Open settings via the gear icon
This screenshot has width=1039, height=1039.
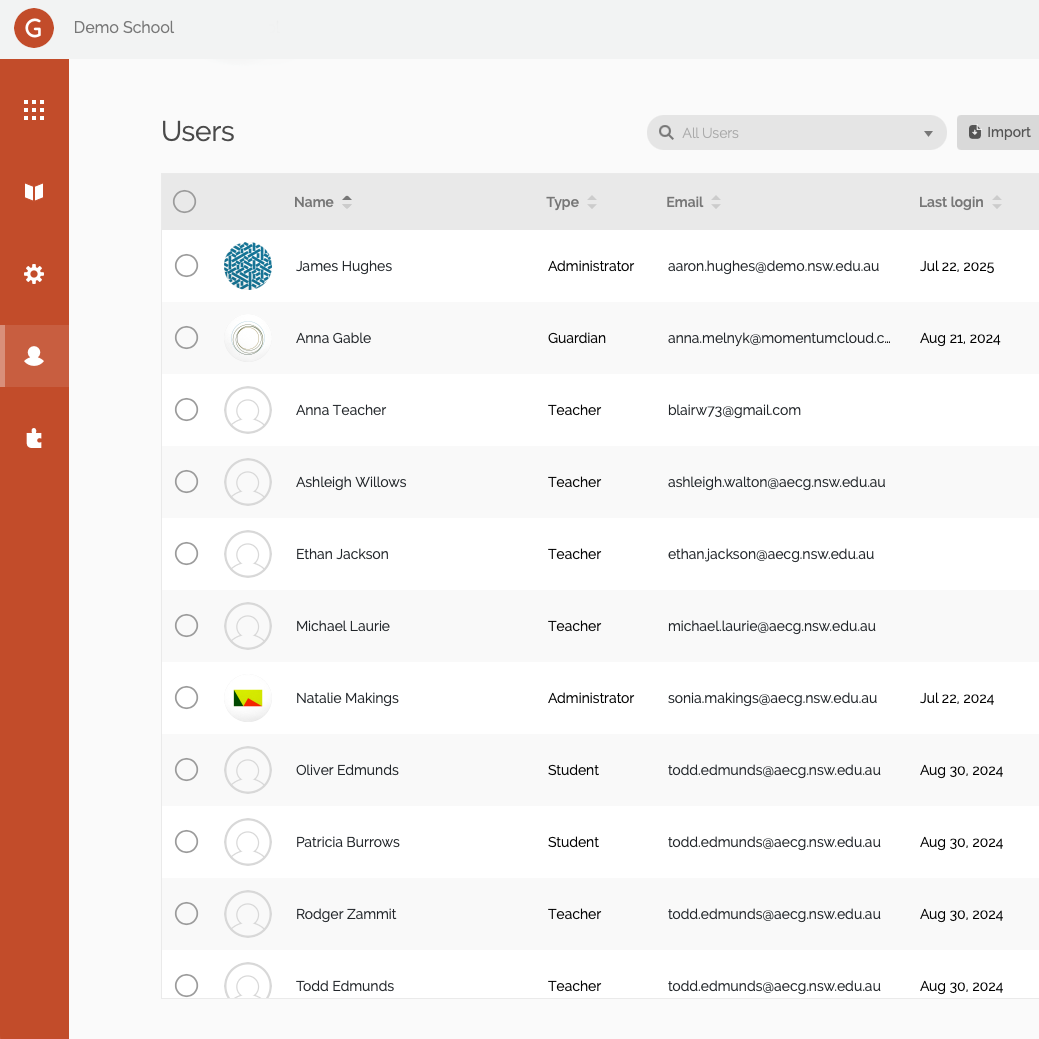point(34,273)
